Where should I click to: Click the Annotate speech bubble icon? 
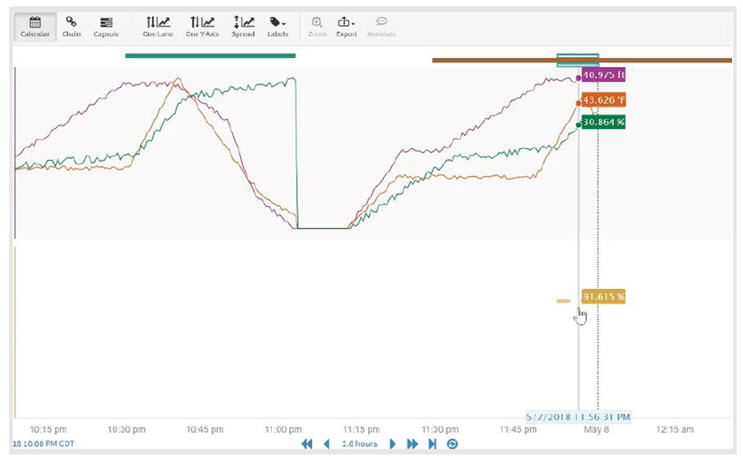(x=382, y=26)
